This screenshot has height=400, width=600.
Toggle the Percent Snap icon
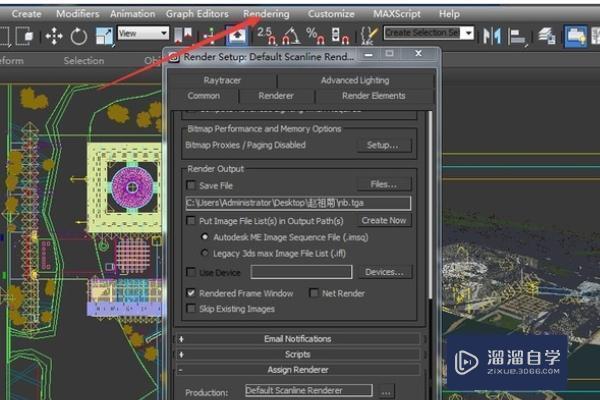(316, 36)
